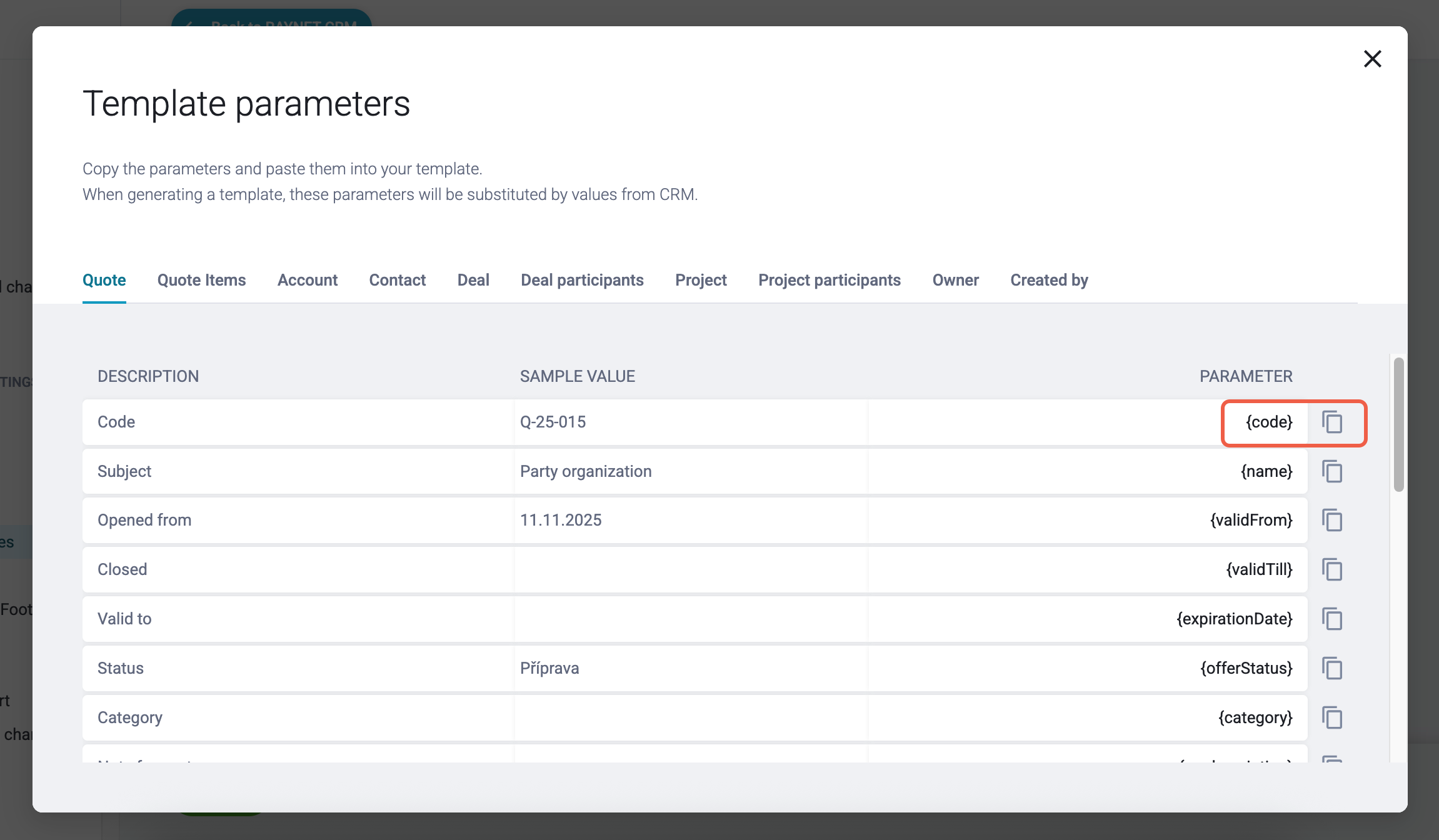Click the {offerStatus} parameter text
Viewport: 1439px width, 840px height.
[x=1246, y=668]
